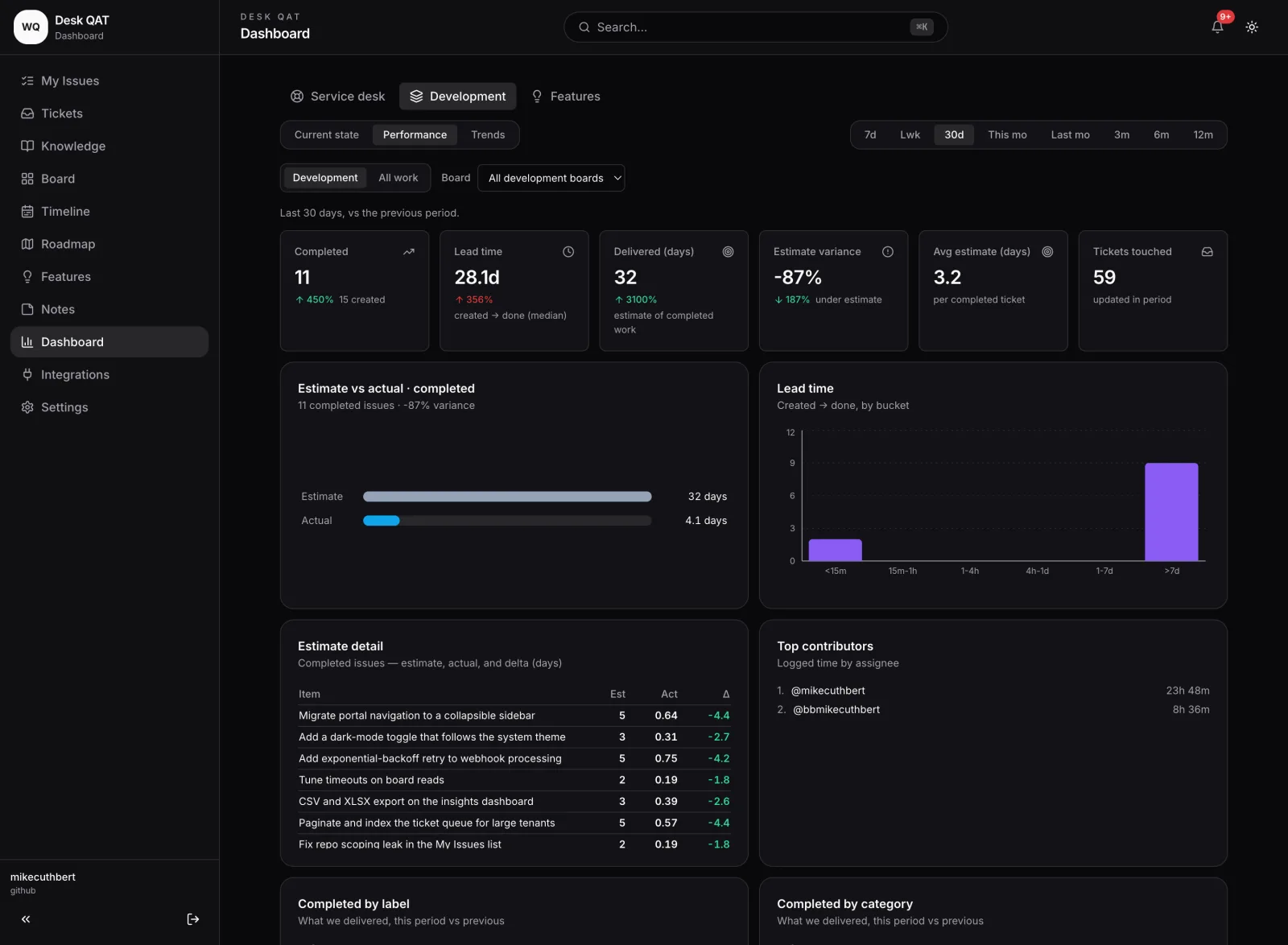Switch scope toggle to All work
The height and width of the screenshot is (945, 1288).
point(398,178)
